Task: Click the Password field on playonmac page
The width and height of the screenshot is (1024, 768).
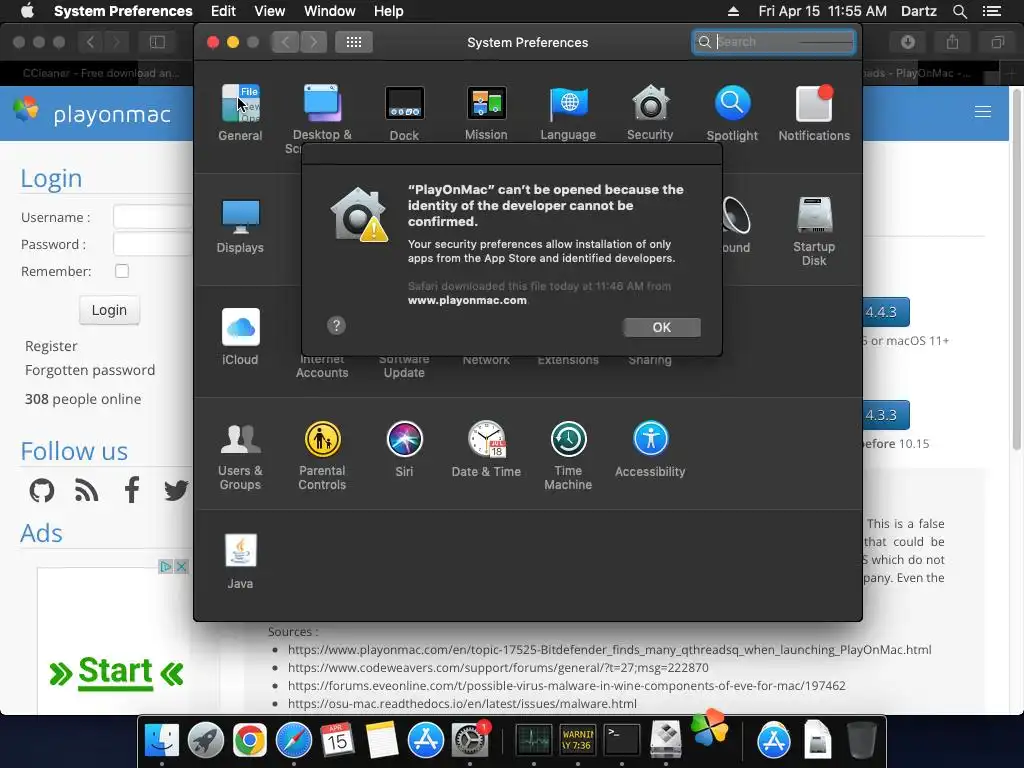Action: click(153, 244)
